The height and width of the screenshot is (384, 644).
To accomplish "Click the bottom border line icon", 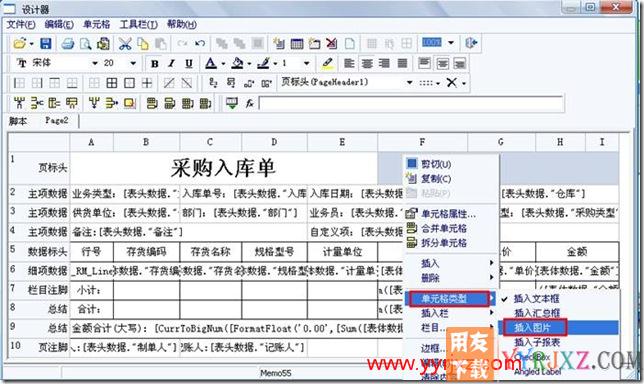I will [x=72, y=83].
